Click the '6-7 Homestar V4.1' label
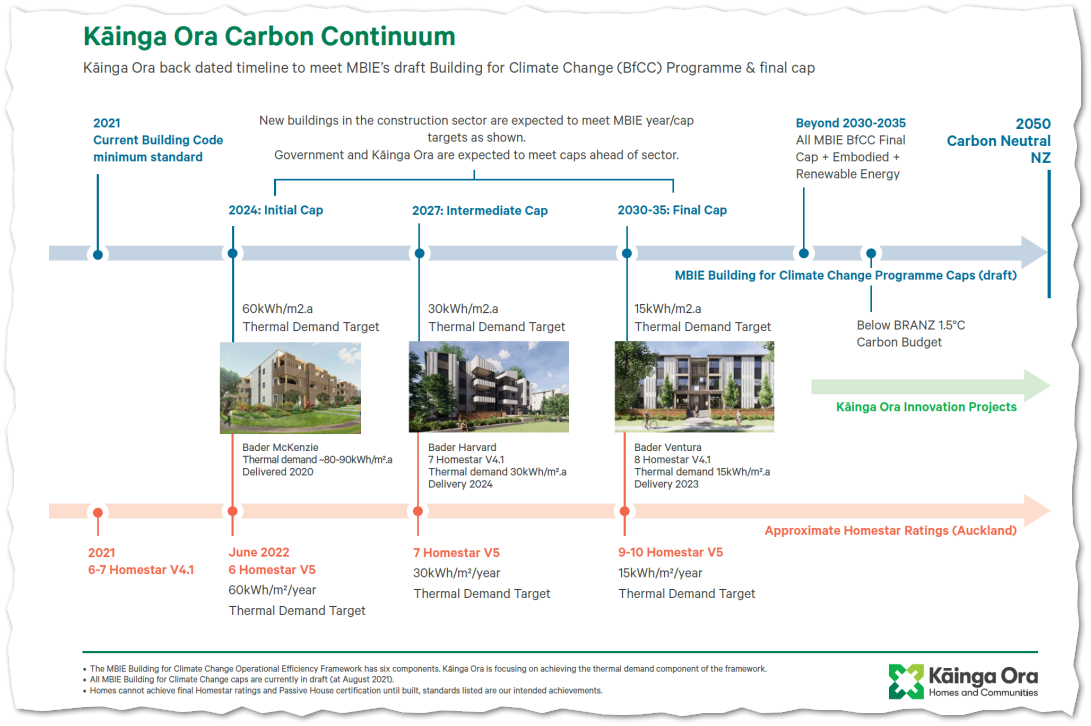This screenshot has width=1091, height=726. click(141, 569)
